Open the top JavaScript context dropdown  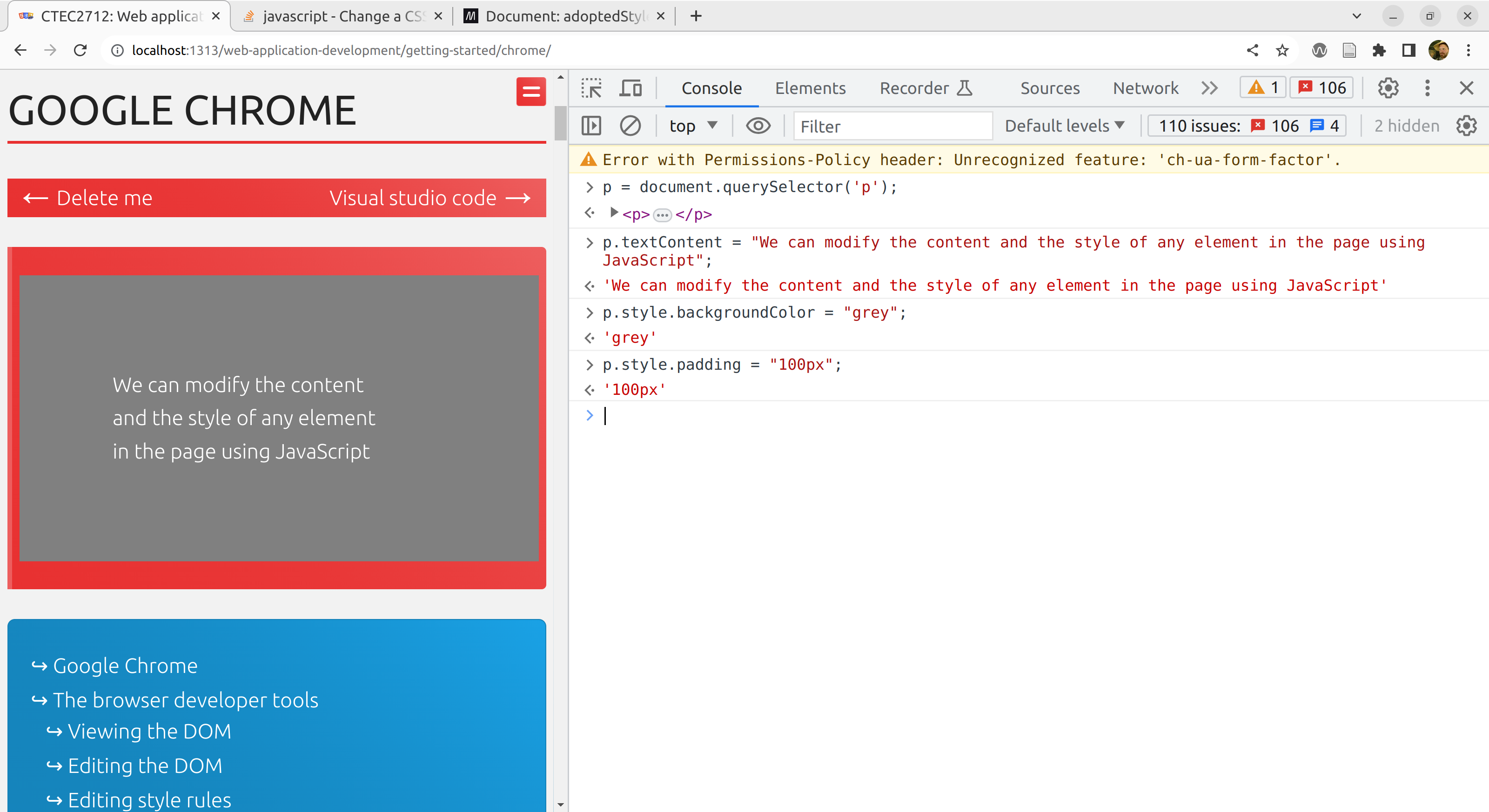click(693, 126)
